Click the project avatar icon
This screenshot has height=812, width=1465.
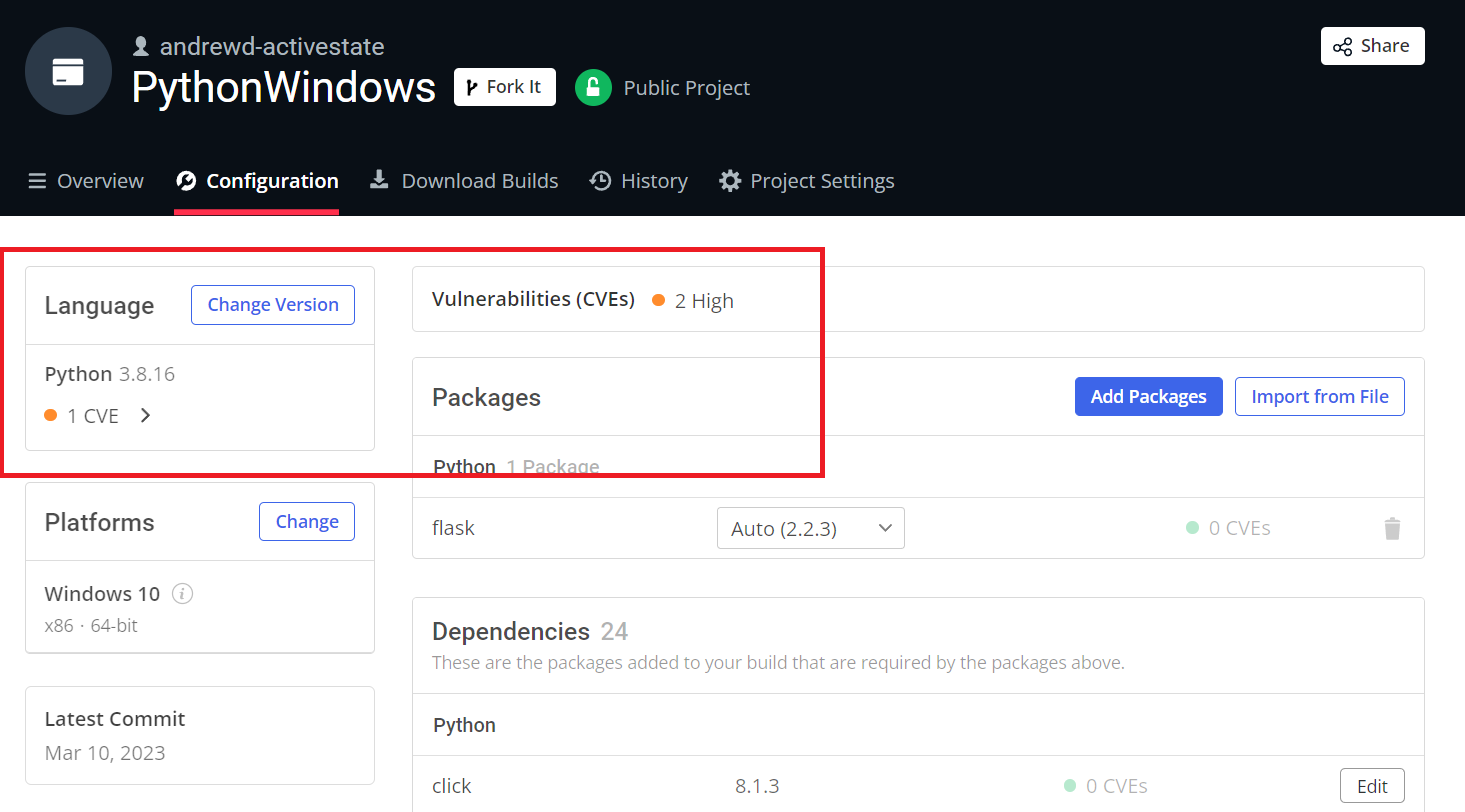[68, 71]
